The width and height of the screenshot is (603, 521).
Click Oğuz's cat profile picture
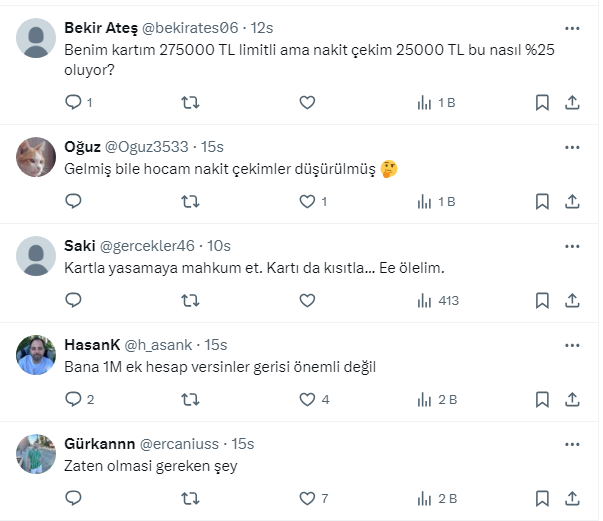coord(37,157)
